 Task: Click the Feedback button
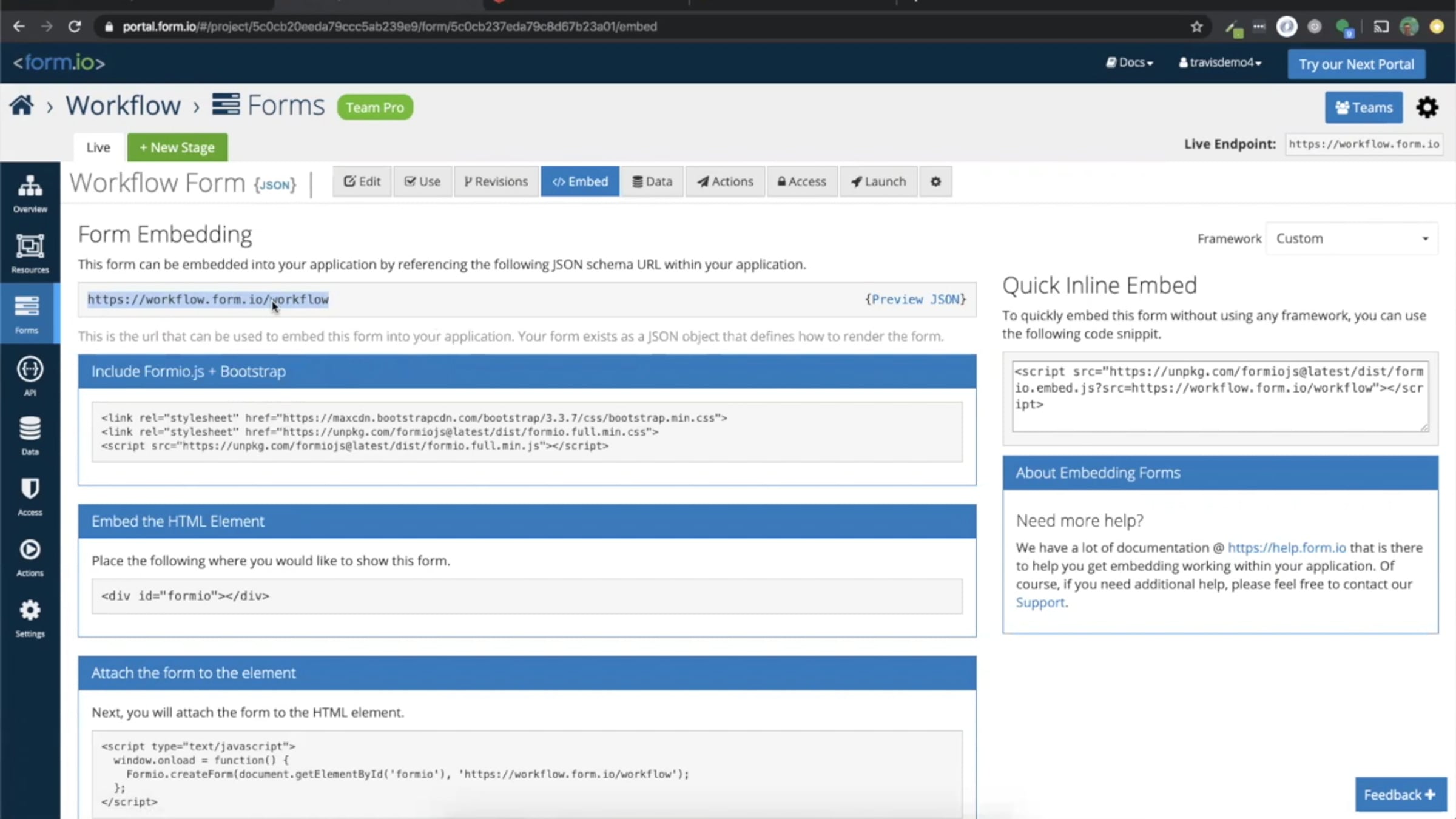pos(1400,794)
